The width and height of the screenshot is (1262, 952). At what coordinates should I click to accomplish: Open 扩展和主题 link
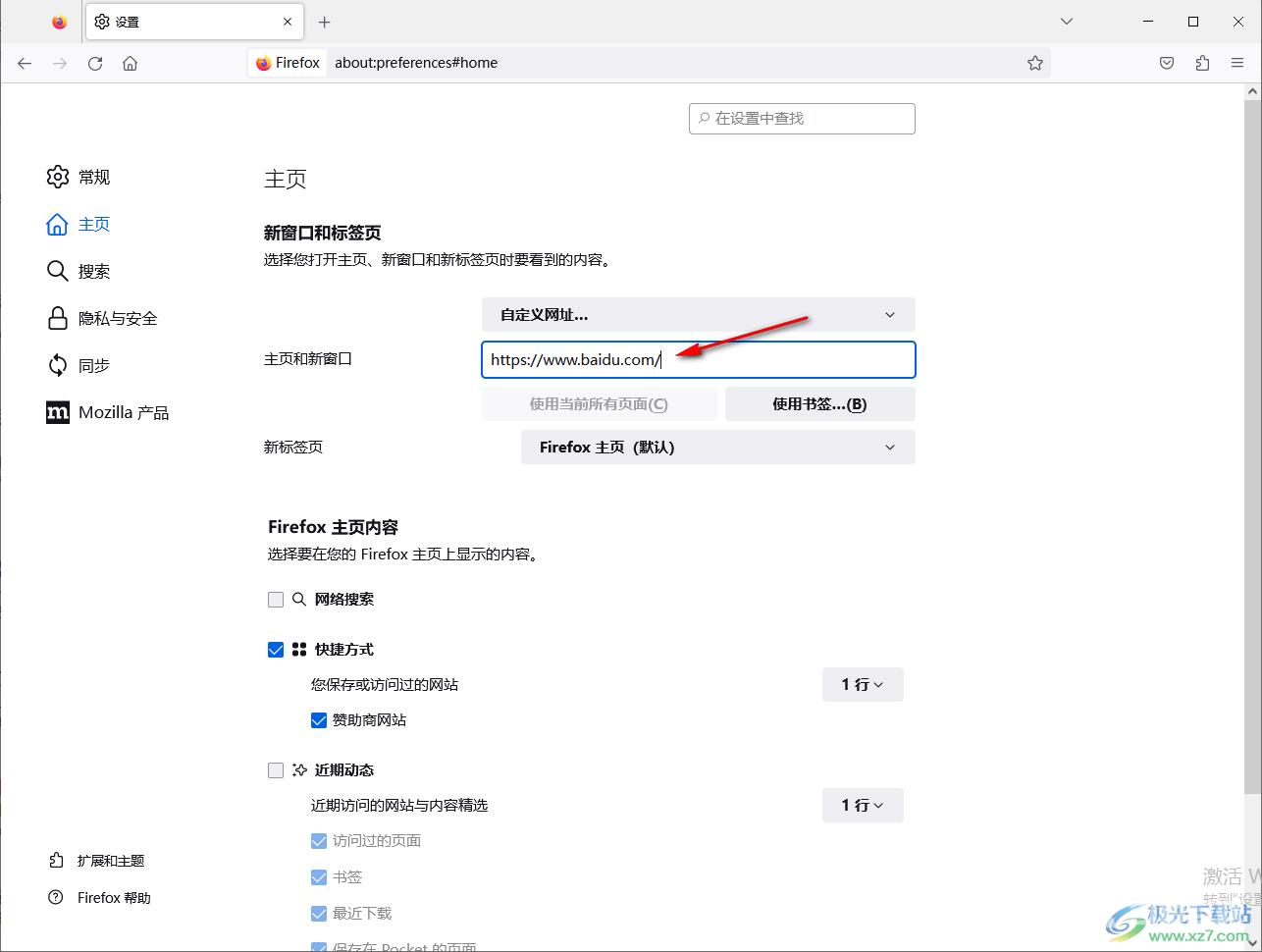96,861
